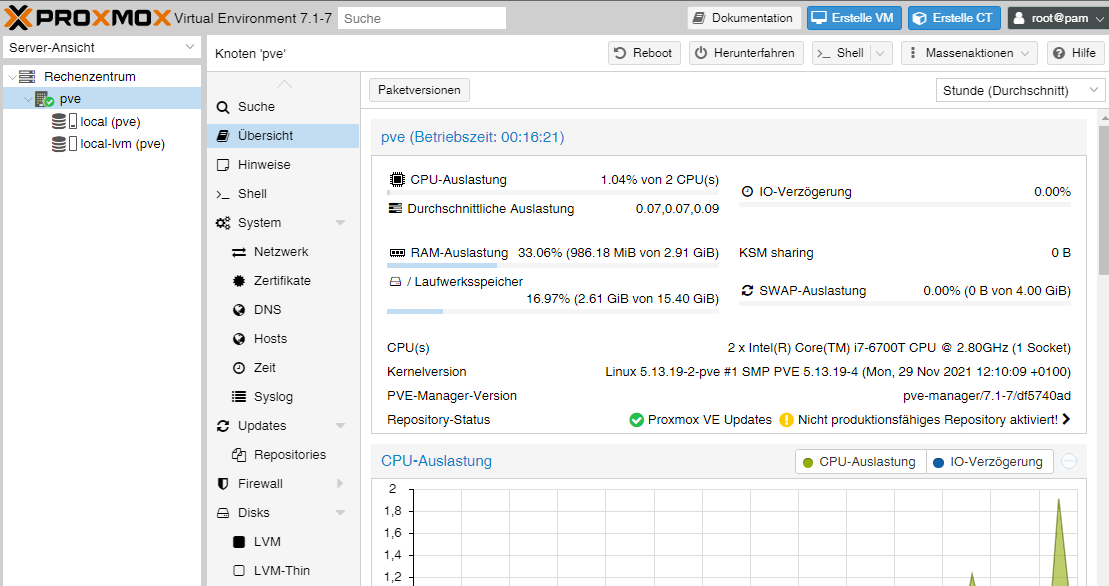Click the chart zoom reset icon
This screenshot has width=1109, height=586.
[1069, 462]
